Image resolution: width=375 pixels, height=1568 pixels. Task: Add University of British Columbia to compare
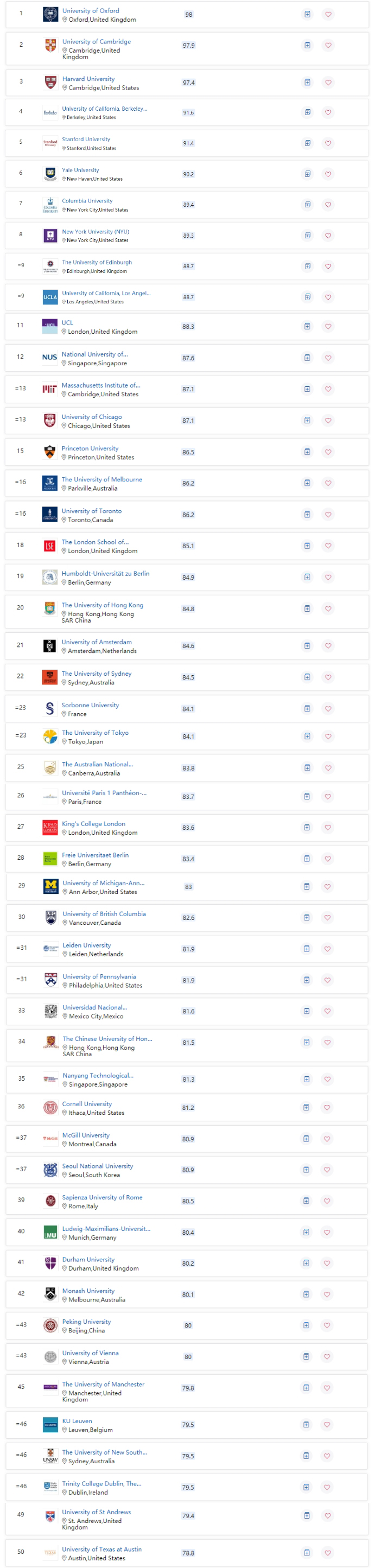[x=307, y=918]
